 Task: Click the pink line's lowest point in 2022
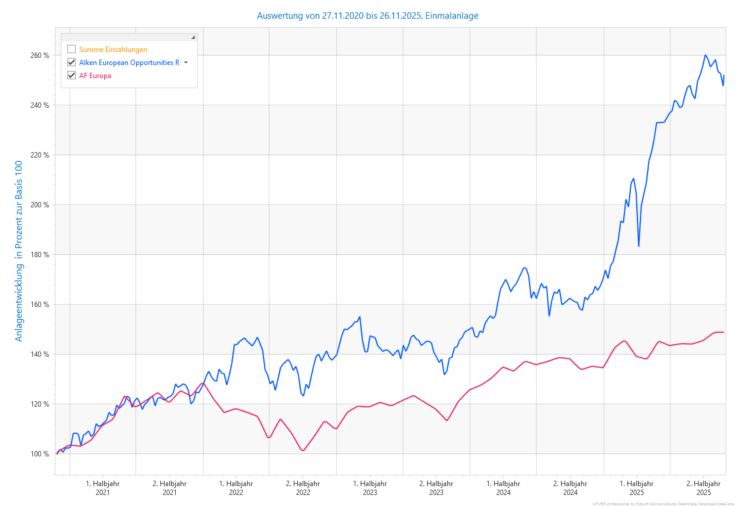pyautogui.click(x=302, y=450)
